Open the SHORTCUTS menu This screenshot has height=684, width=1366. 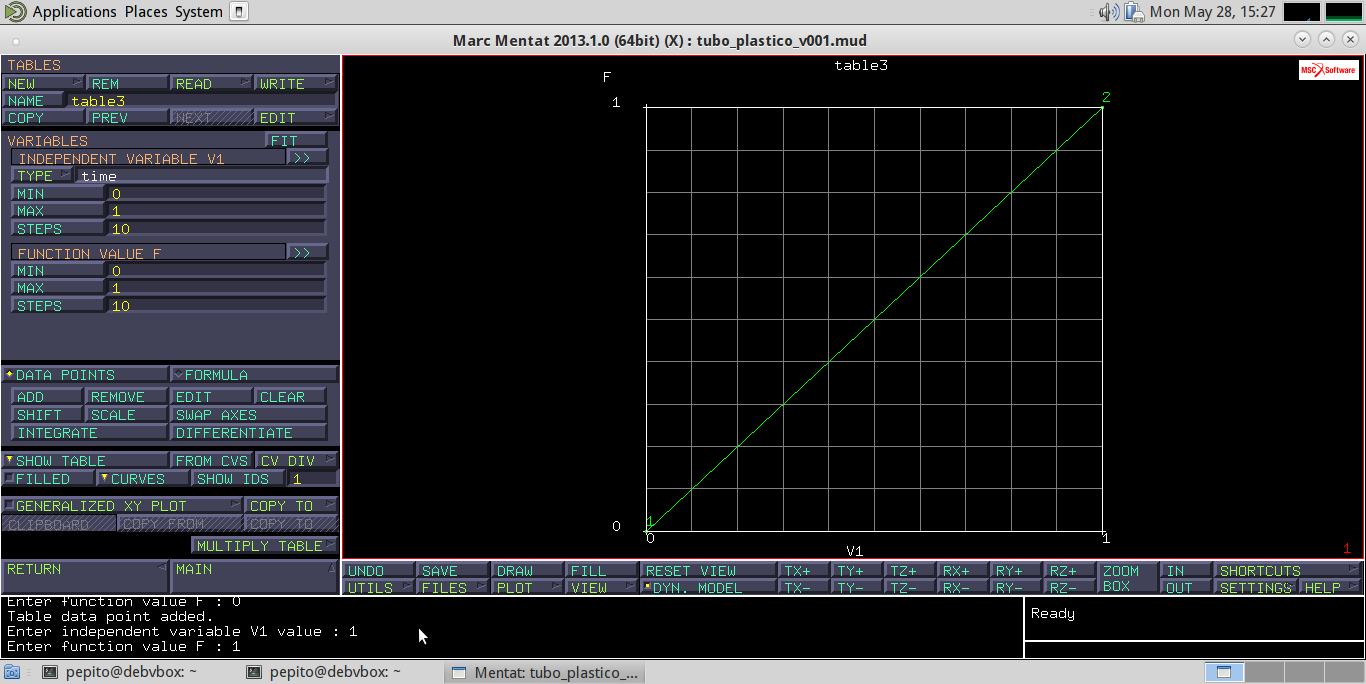[x=1288, y=571]
